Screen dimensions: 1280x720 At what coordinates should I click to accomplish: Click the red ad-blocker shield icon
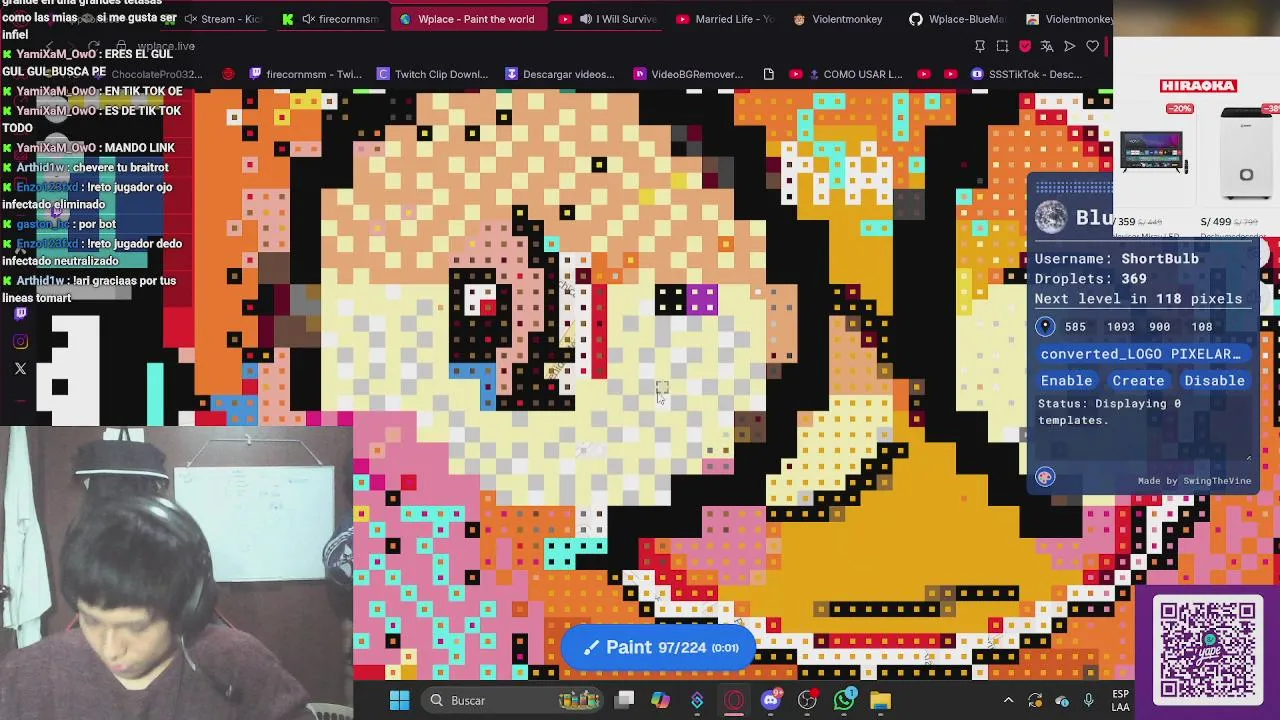click(x=1025, y=46)
